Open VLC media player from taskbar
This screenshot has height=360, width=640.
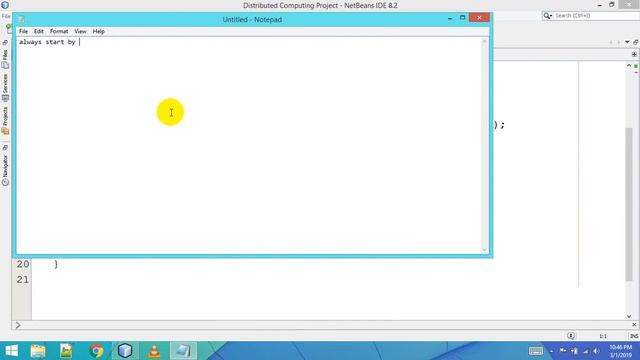click(x=154, y=351)
